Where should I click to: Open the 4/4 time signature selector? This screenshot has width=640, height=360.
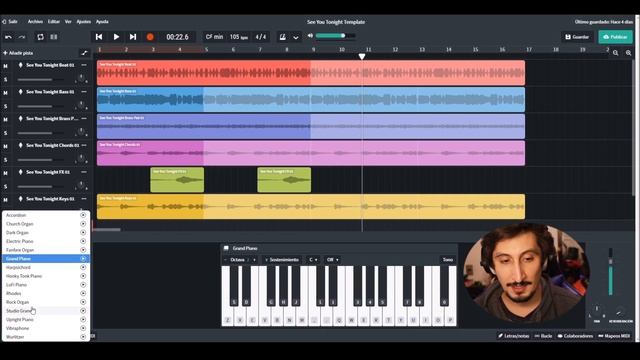coord(261,37)
